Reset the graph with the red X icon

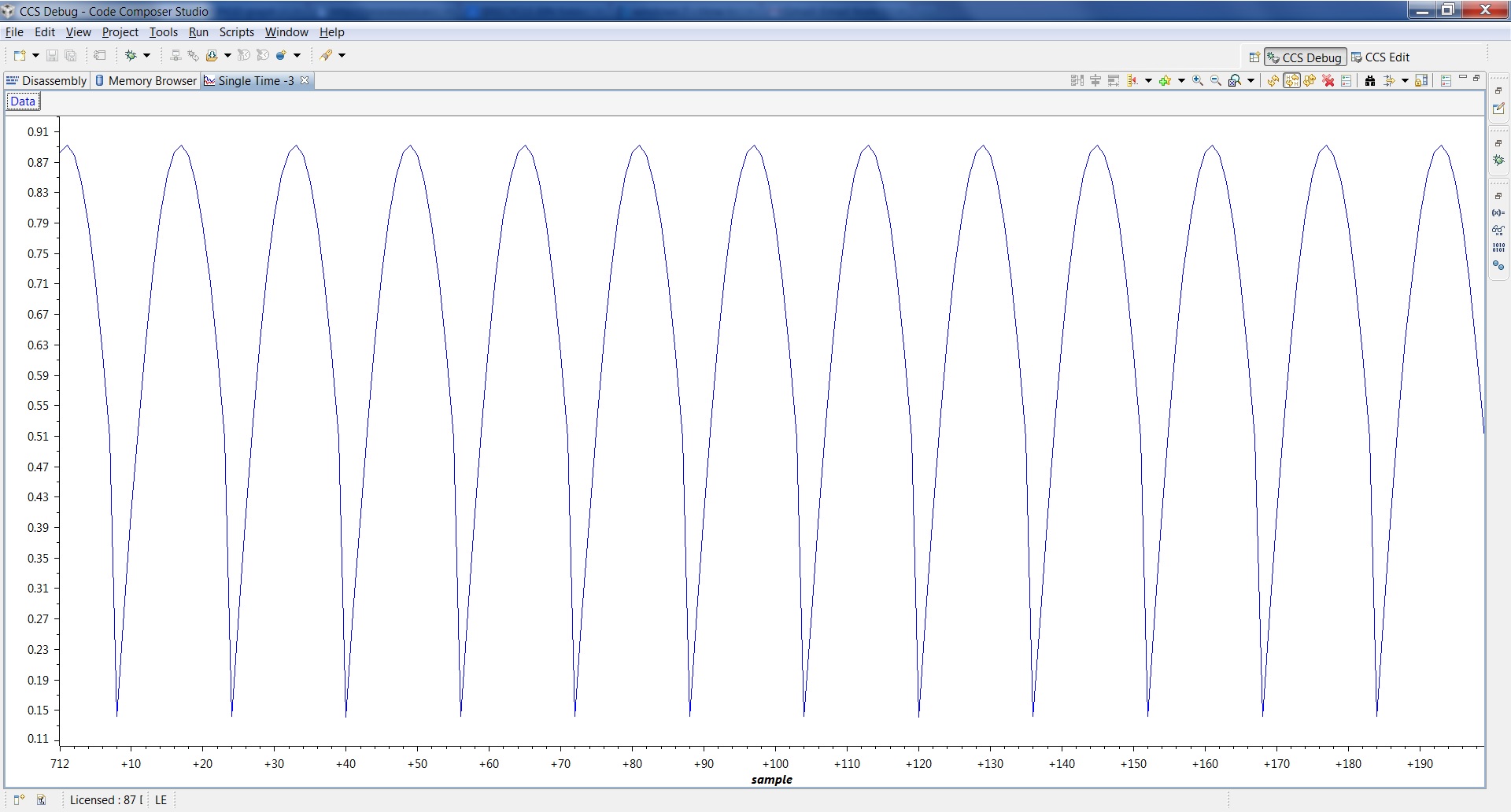tap(1328, 80)
